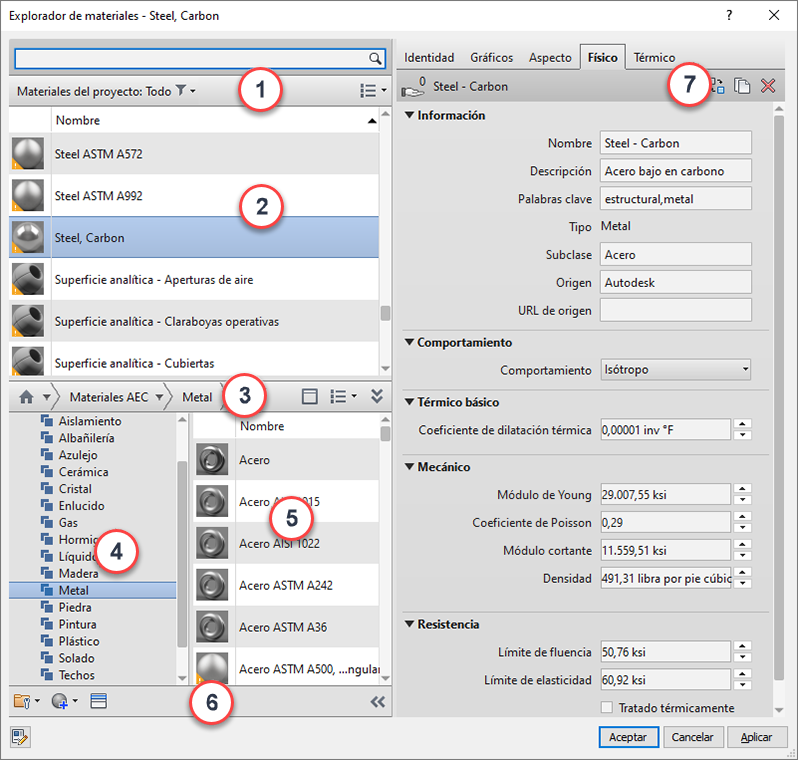Select the Acero library material
Image resolution: width=798 pixels, height=760 pixels.
(286, 460)
